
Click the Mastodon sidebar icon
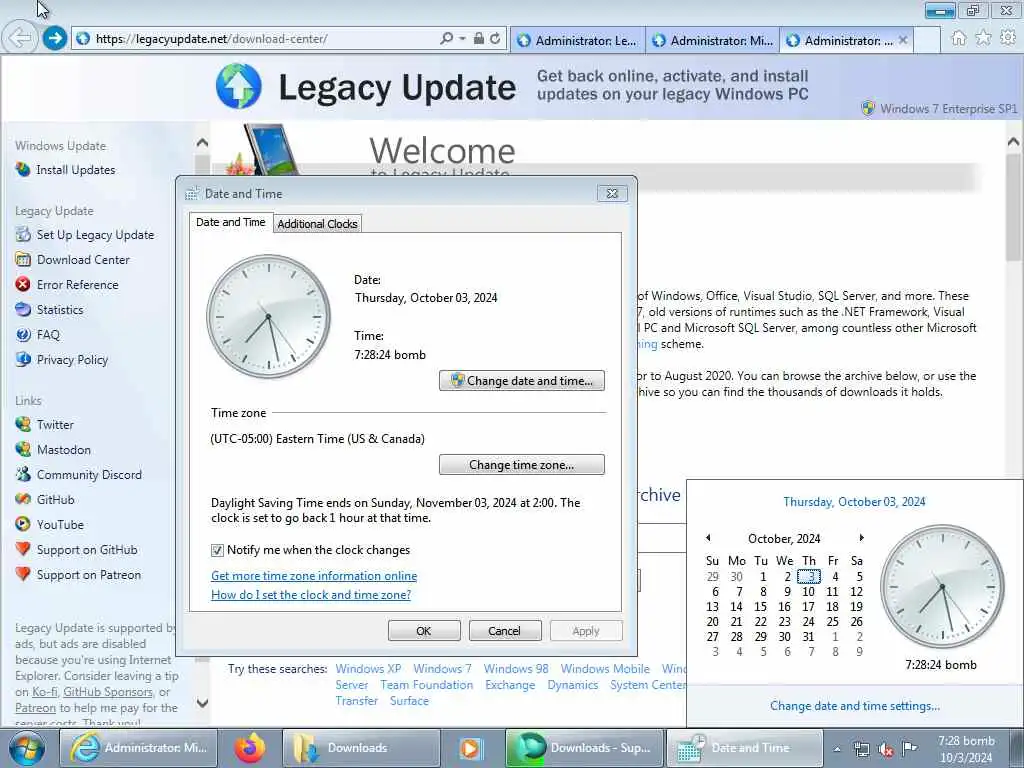[23, 449]
